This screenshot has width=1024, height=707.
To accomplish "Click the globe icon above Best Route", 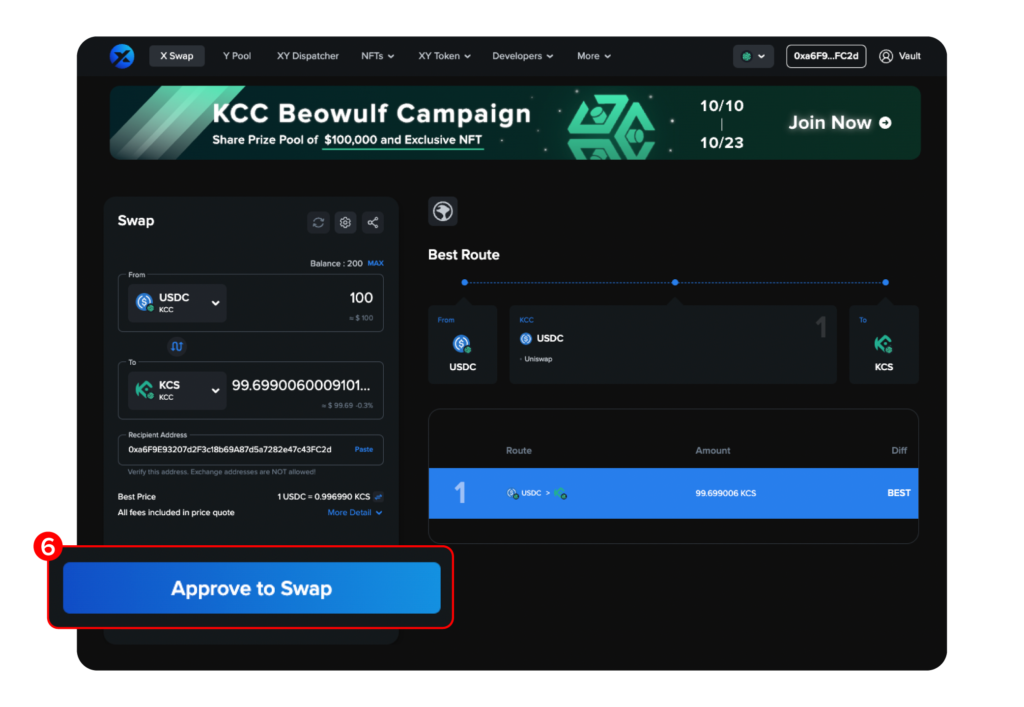I will point(443,212).
